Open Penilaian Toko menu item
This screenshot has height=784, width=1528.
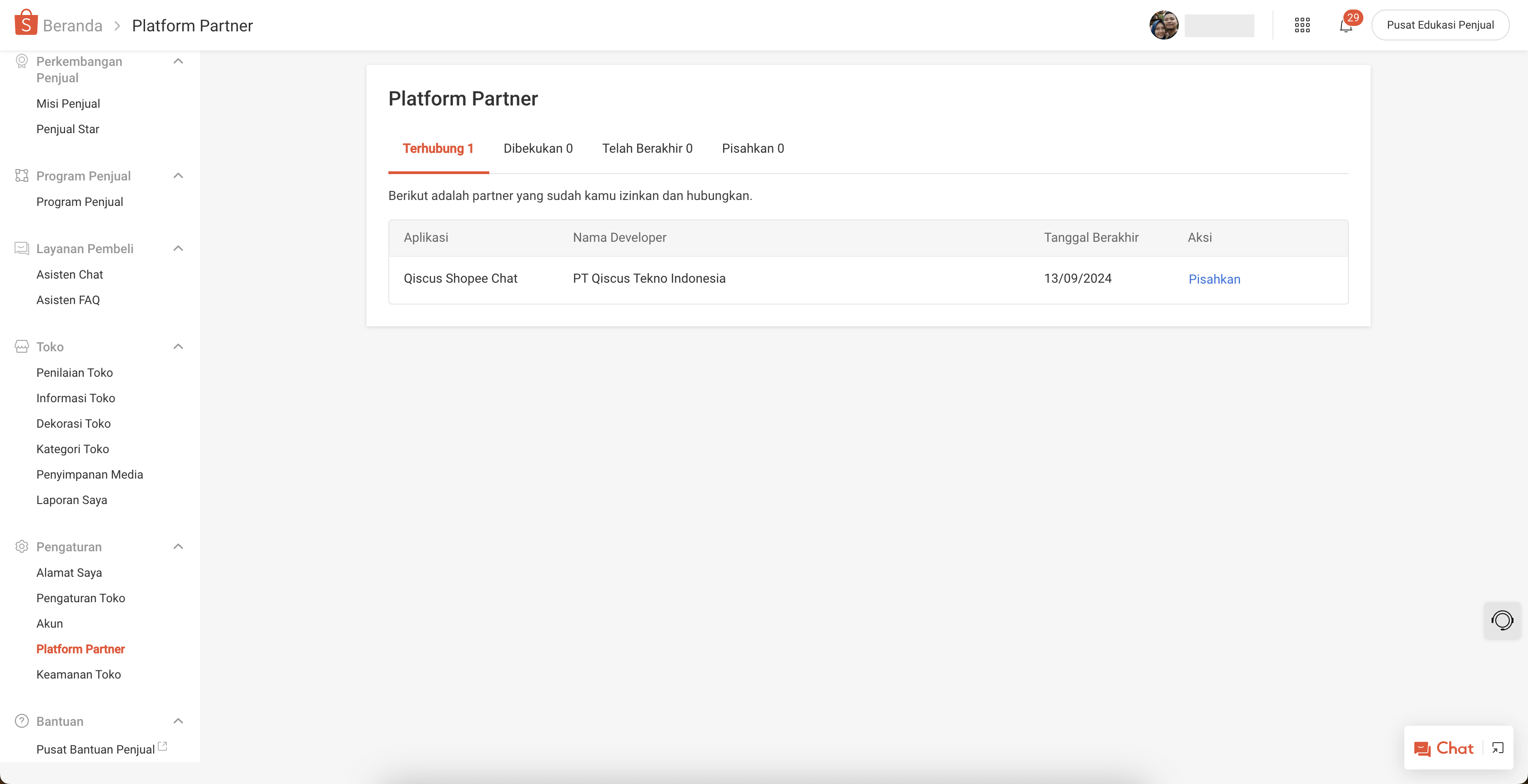[x=74, y=372]
